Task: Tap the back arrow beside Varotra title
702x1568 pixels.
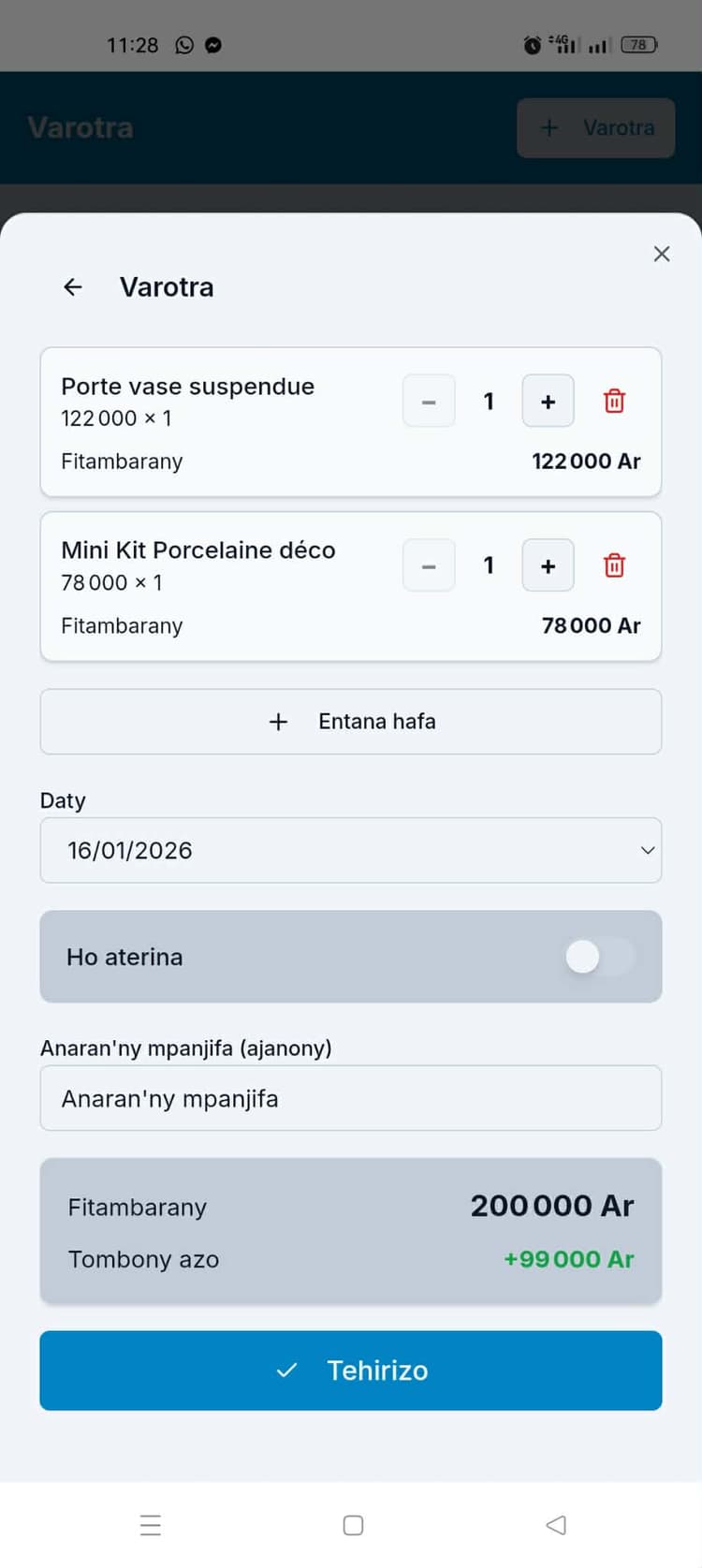Action: tap(73, 287)
